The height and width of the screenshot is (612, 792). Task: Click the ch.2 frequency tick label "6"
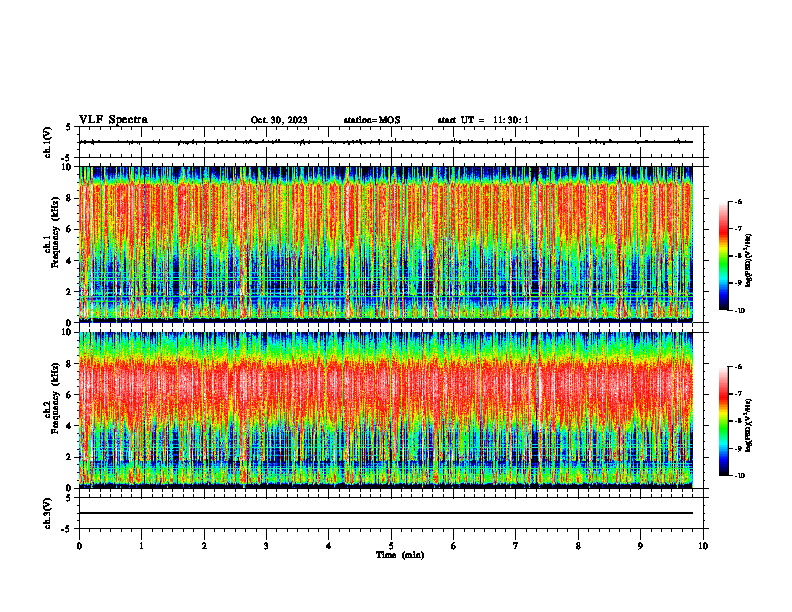[70, 395]
